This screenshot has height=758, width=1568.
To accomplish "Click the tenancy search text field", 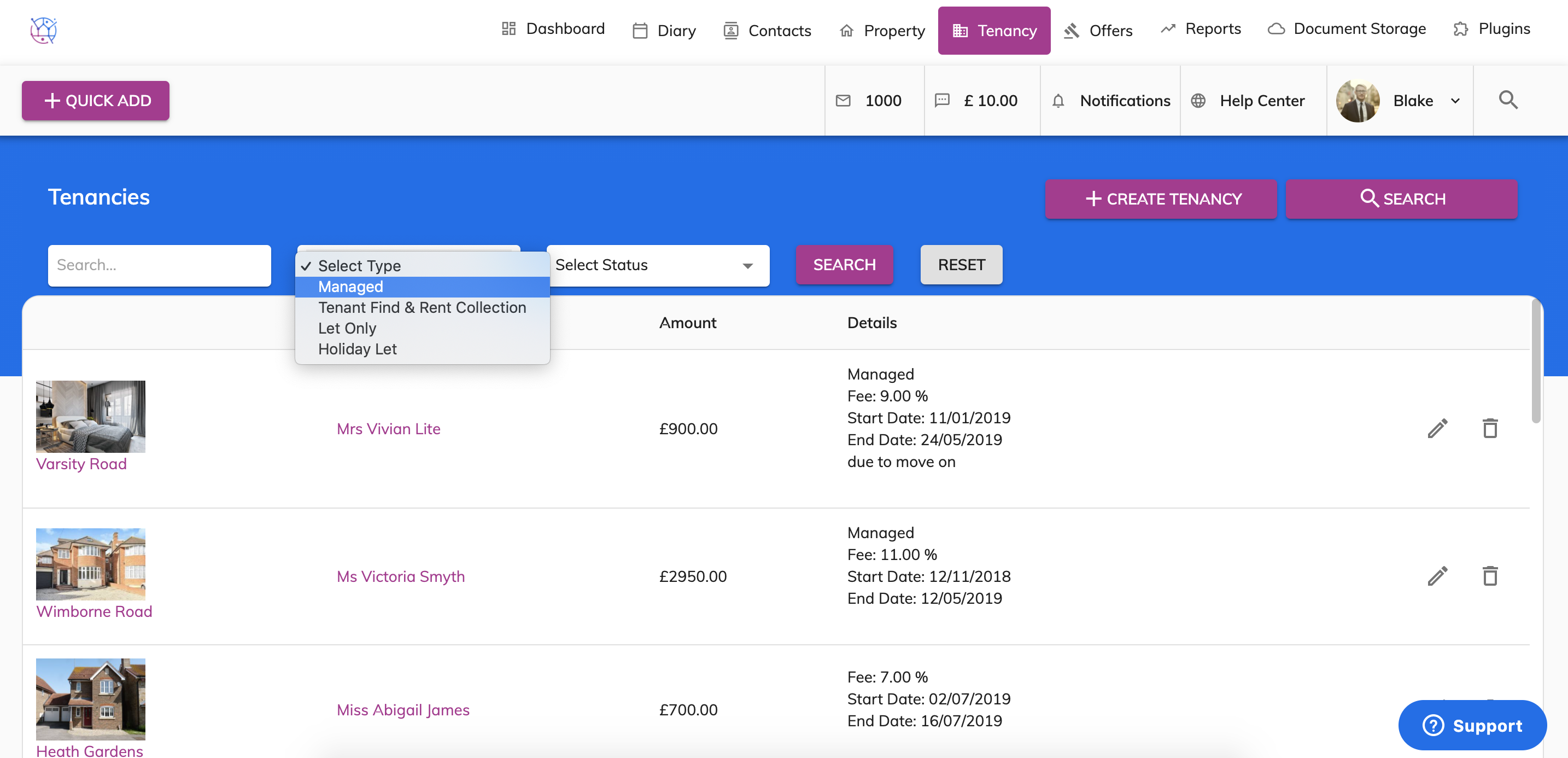I will click(x=160, y=265).
